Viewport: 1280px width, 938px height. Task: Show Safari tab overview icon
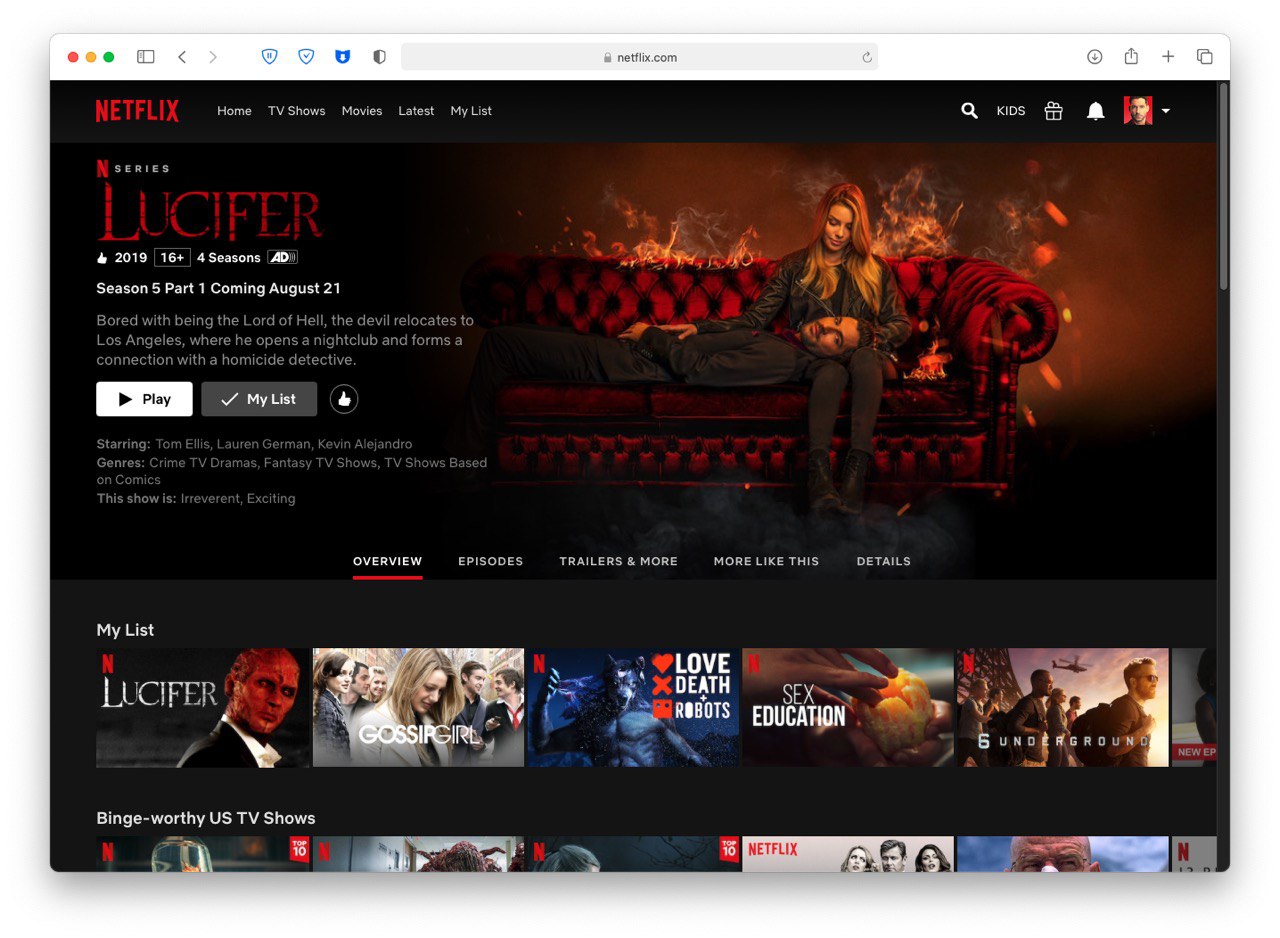click(1205, 57)
